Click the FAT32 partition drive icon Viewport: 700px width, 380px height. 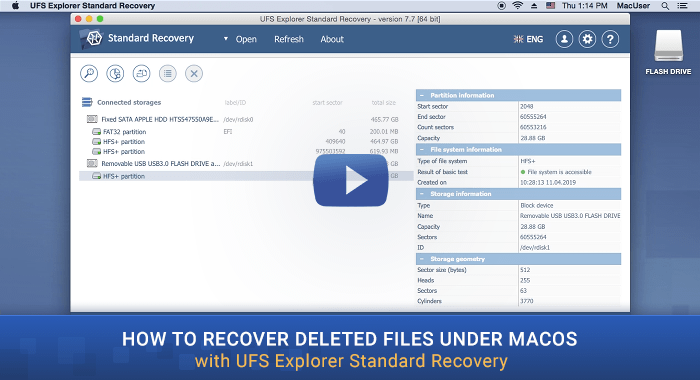pyautogui.click(x=96, y=132)
